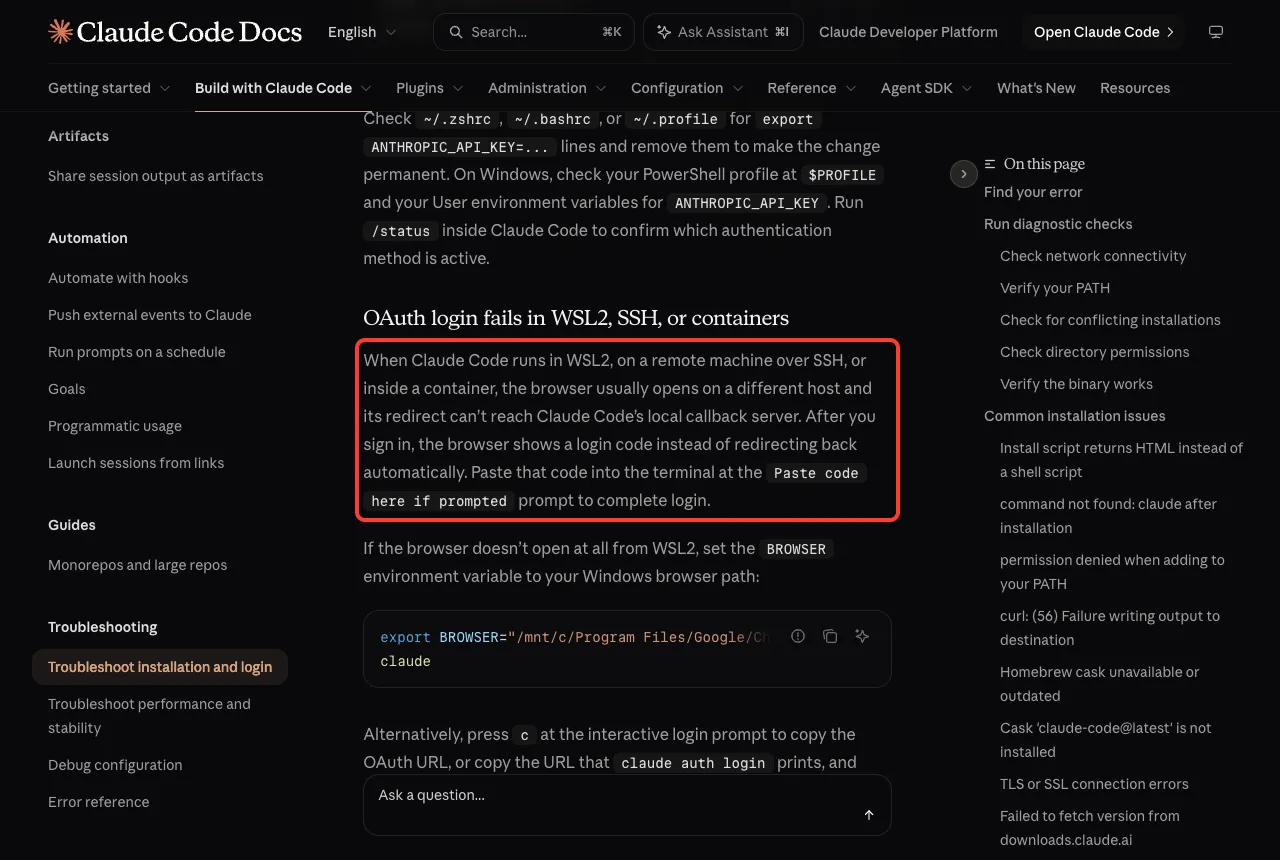Select Troubleshoot installation and login
The width and height of the screenshot is (1280, 860).
pyautogui.click(x=160, y=667)
